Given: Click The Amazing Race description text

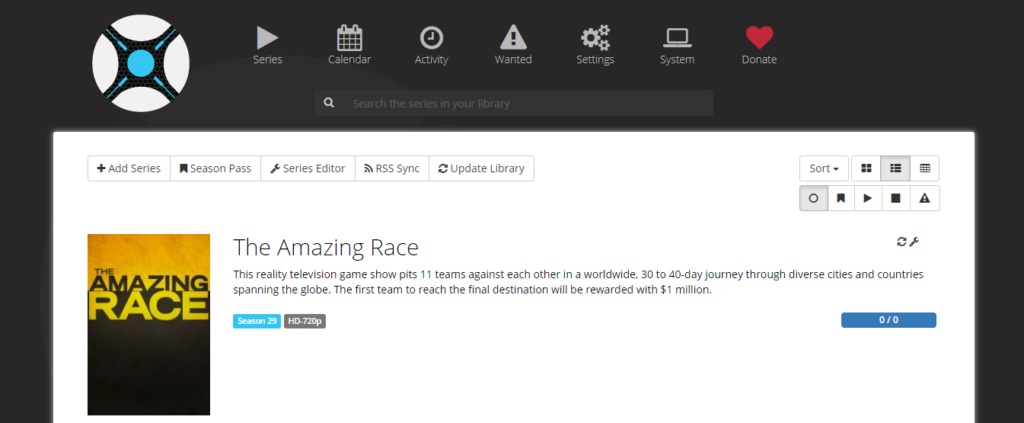Looking at the screenshot, I should [x=578, y=282].
